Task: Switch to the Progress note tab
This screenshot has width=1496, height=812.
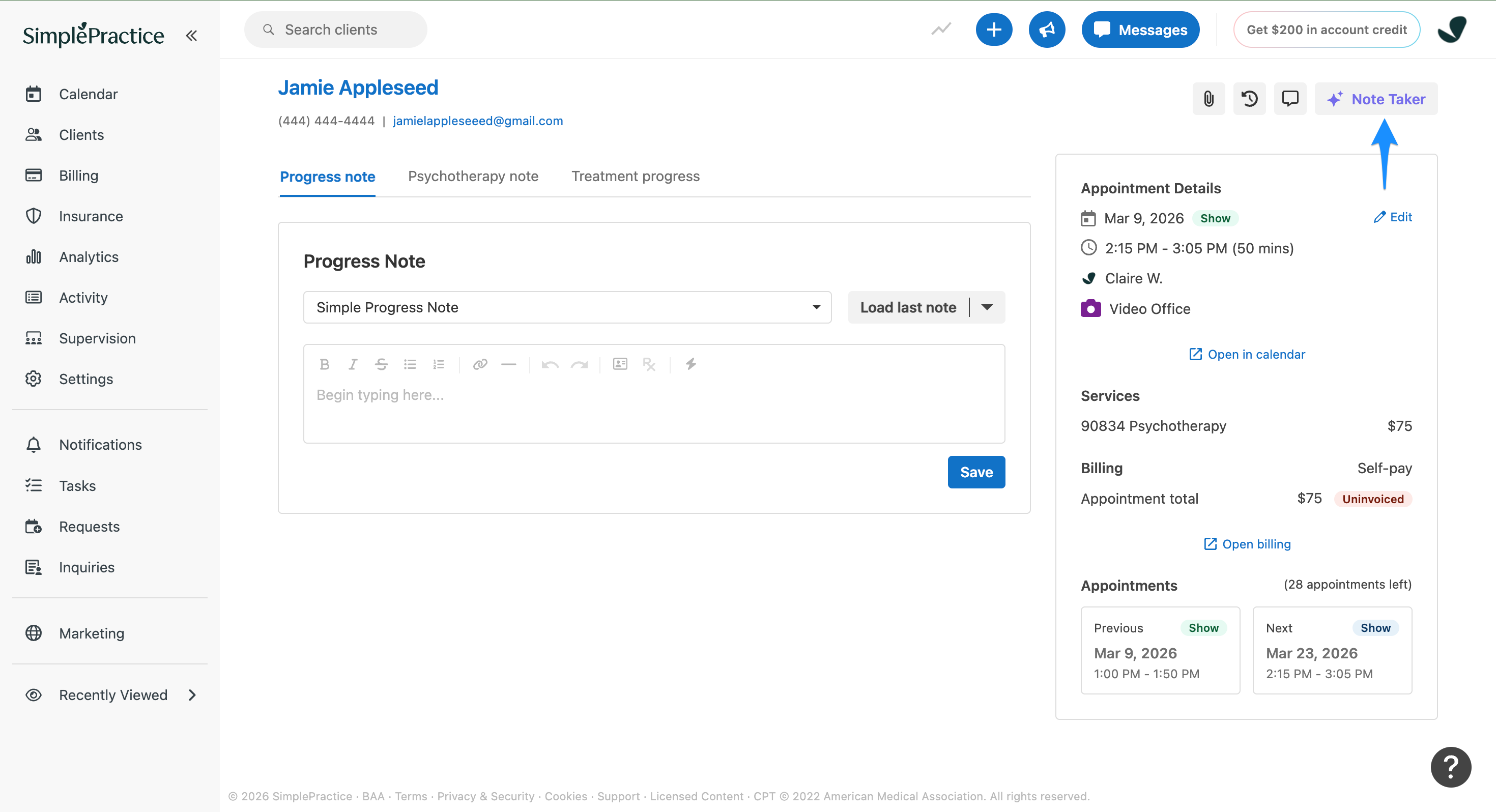Action: (x=328, y=177)
